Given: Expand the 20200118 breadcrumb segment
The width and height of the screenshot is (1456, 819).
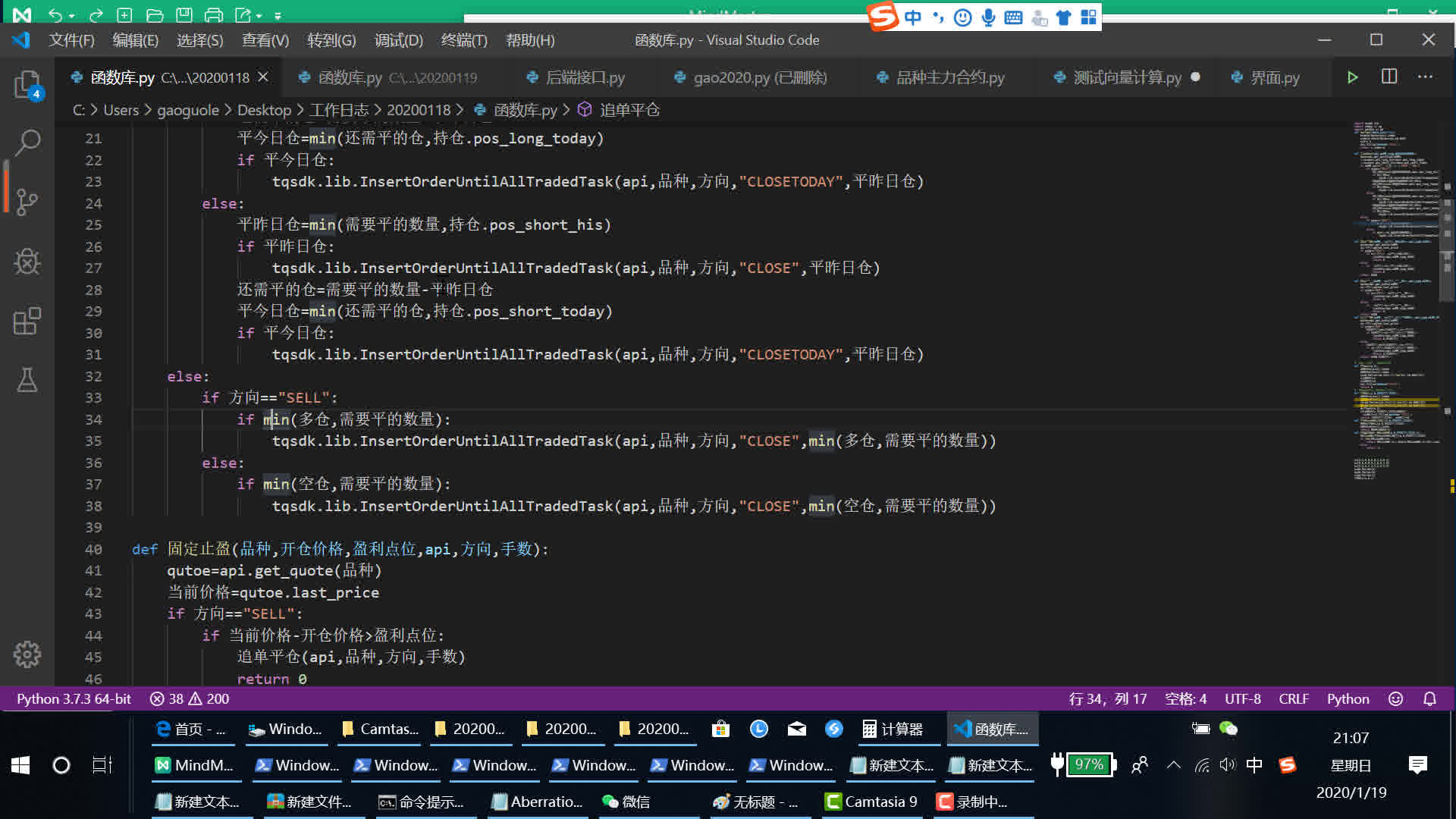Looking at the screenshot, I should [x=419, y=110].
